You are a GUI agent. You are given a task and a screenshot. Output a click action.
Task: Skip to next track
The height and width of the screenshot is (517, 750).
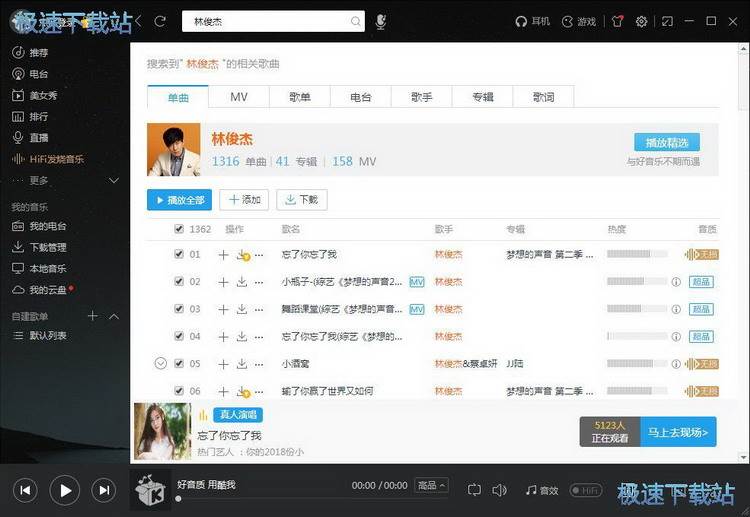pyautogui.click(x=103, y=490)
